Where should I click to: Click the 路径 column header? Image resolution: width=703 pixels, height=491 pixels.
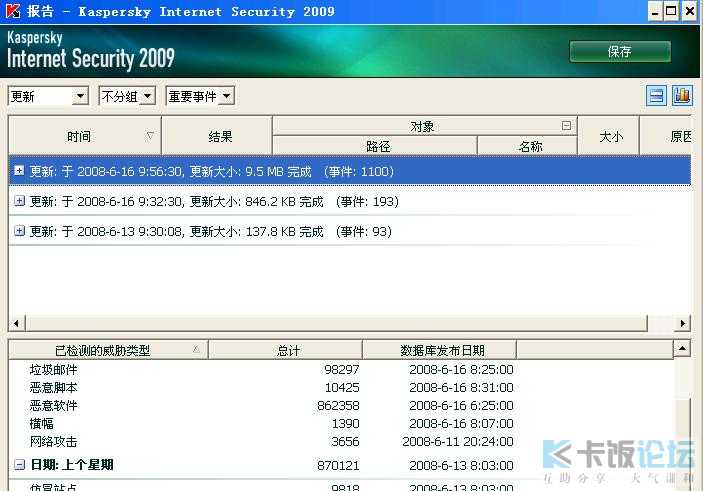click(x=375, y=146)
